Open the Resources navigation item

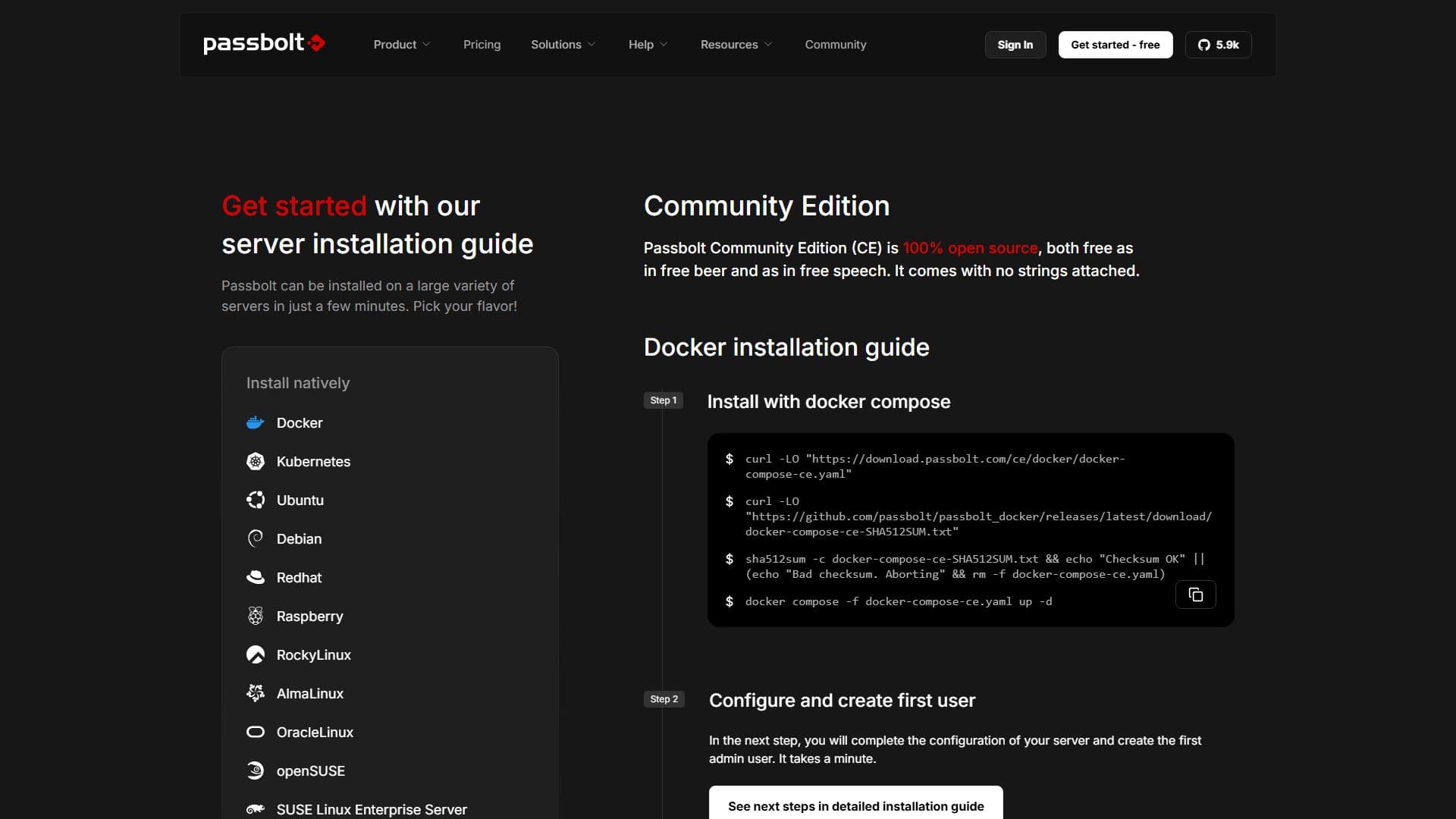730,45
